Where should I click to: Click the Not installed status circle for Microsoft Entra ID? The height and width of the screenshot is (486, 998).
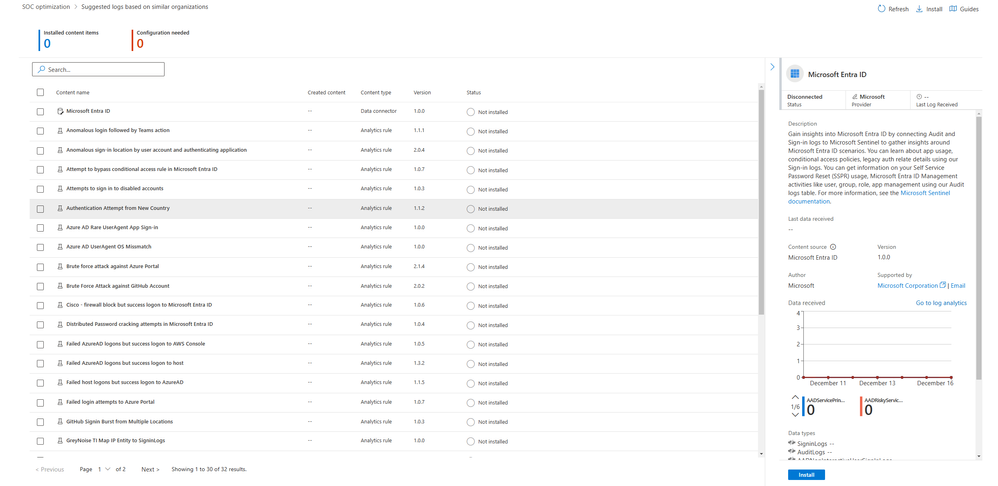(470, 112)
